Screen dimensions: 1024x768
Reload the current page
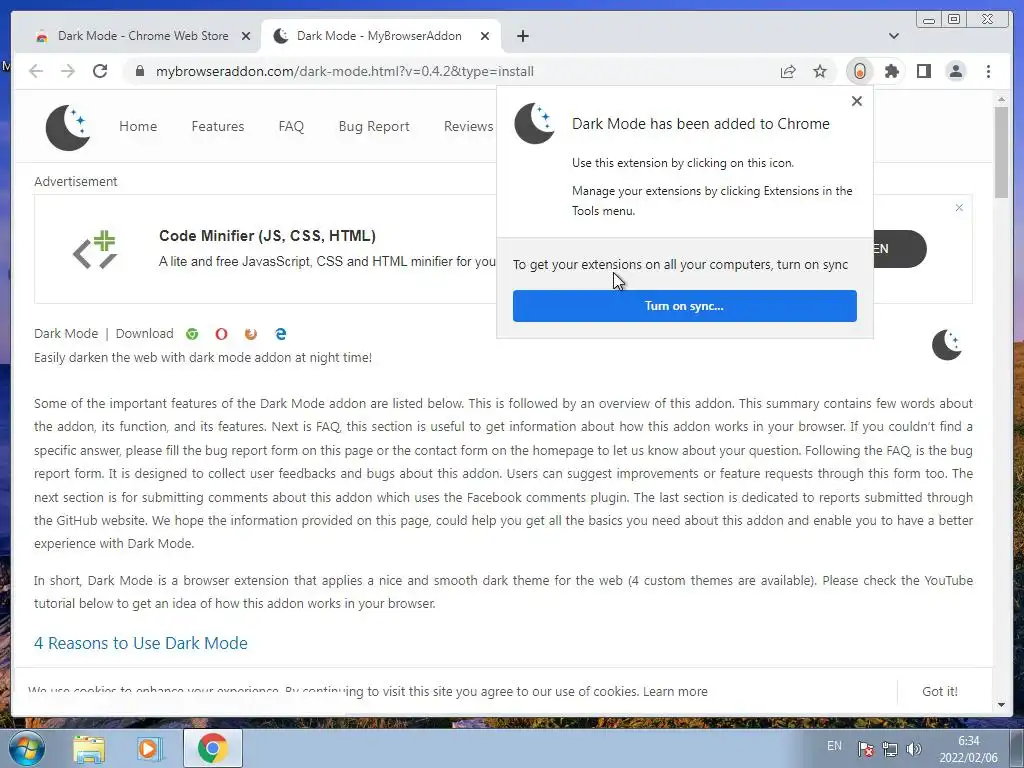pyautogui.click(x=100, y=71)
